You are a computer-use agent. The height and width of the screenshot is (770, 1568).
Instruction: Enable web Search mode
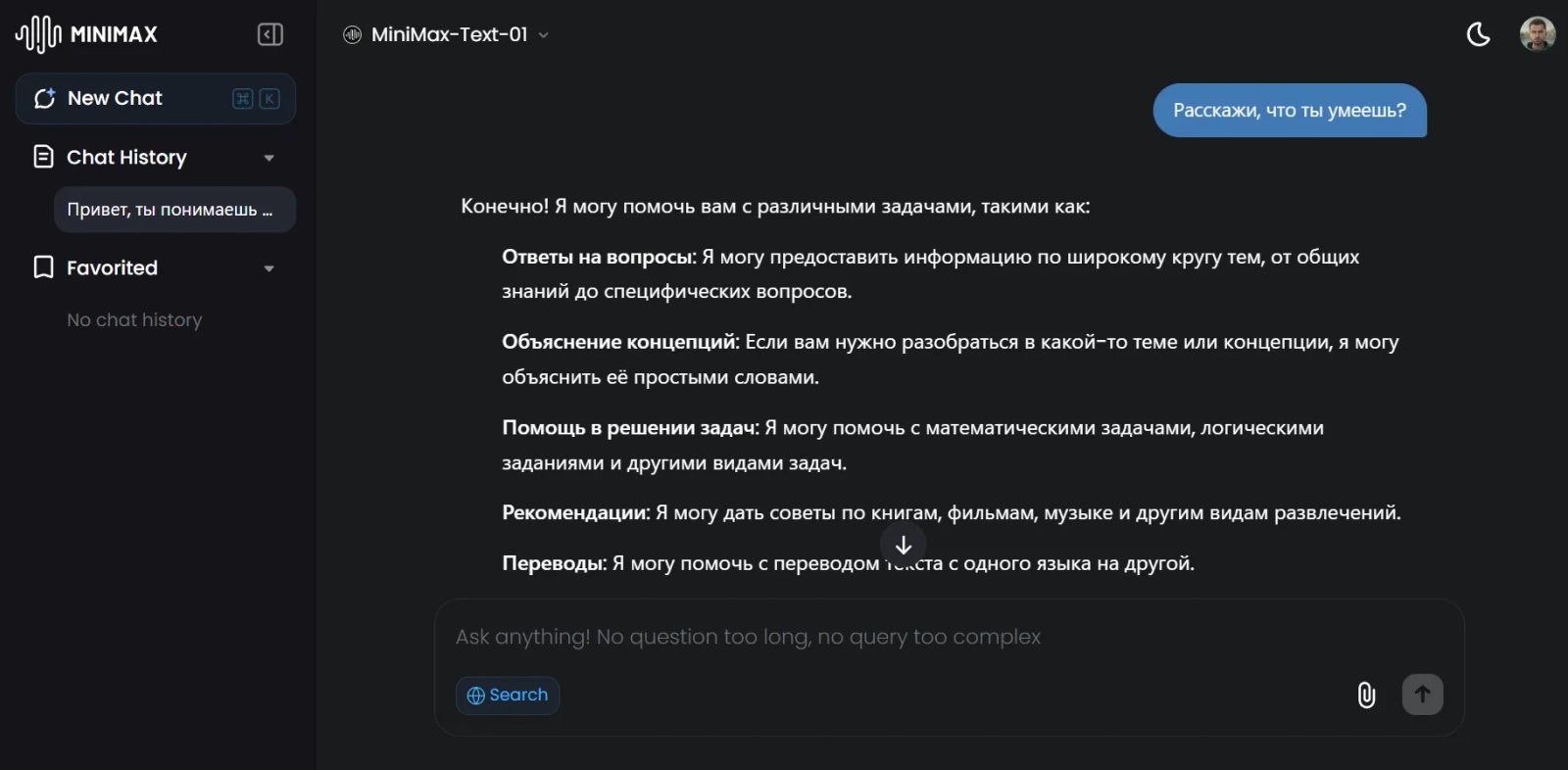[x=508, y=695]
